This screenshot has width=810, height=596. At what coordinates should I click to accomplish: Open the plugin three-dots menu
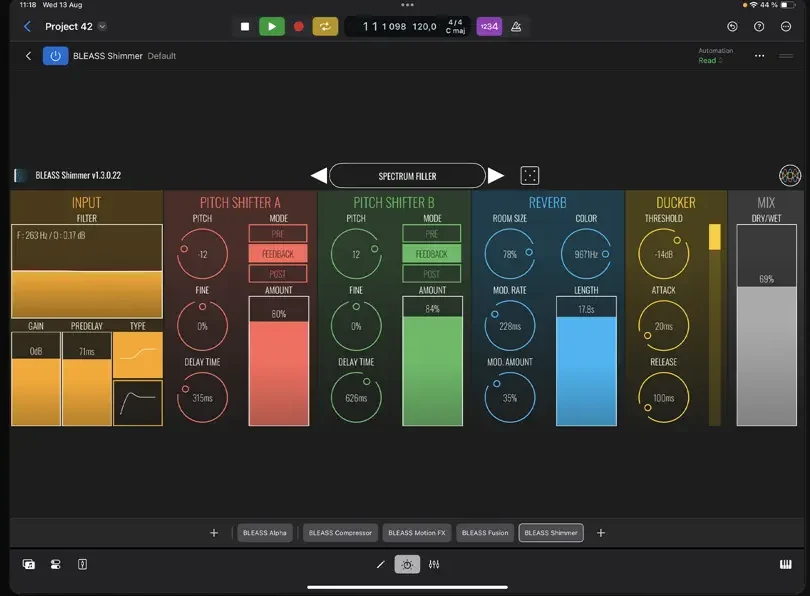click(x=759, y=56)
